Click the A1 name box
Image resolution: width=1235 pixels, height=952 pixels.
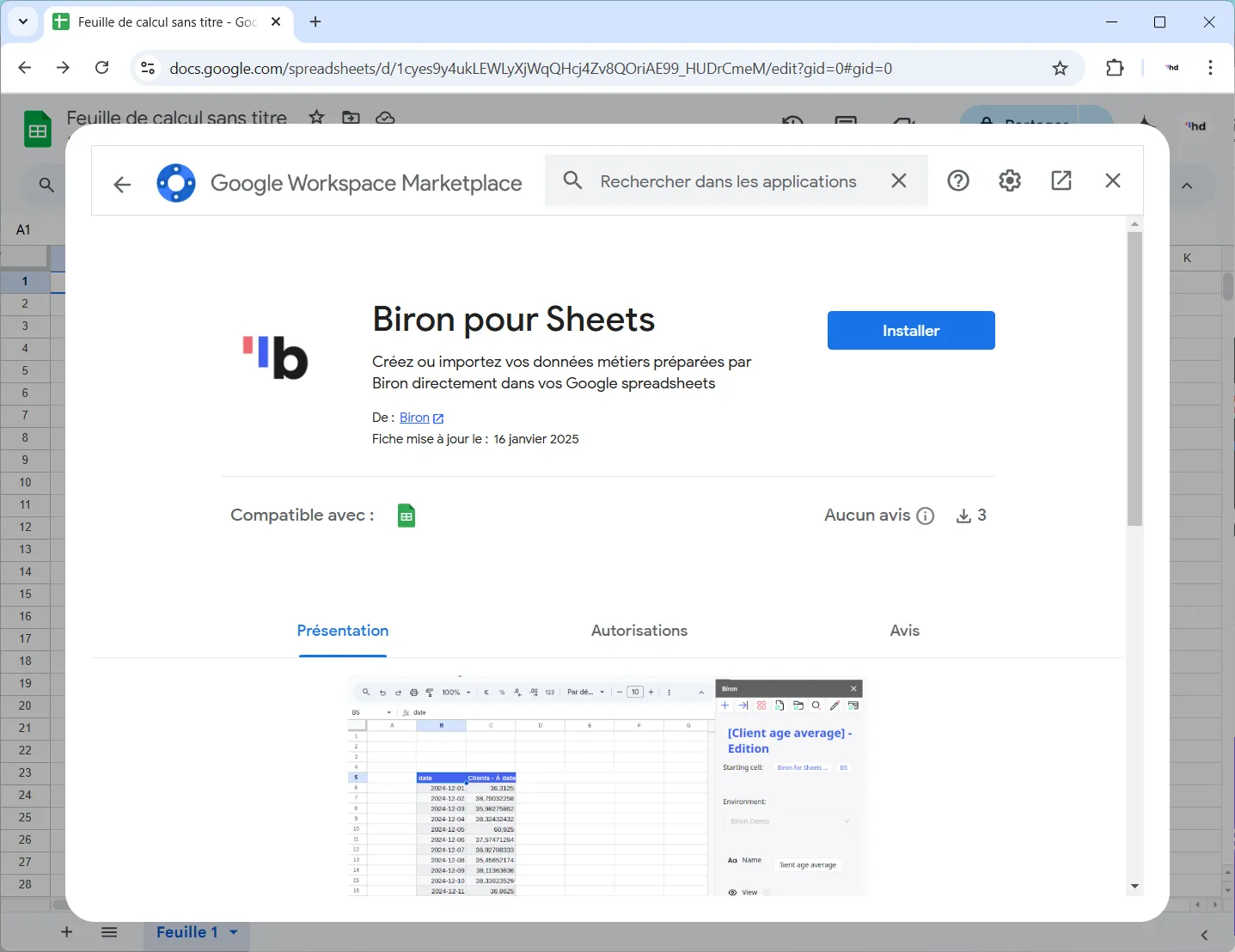point(23,230)
